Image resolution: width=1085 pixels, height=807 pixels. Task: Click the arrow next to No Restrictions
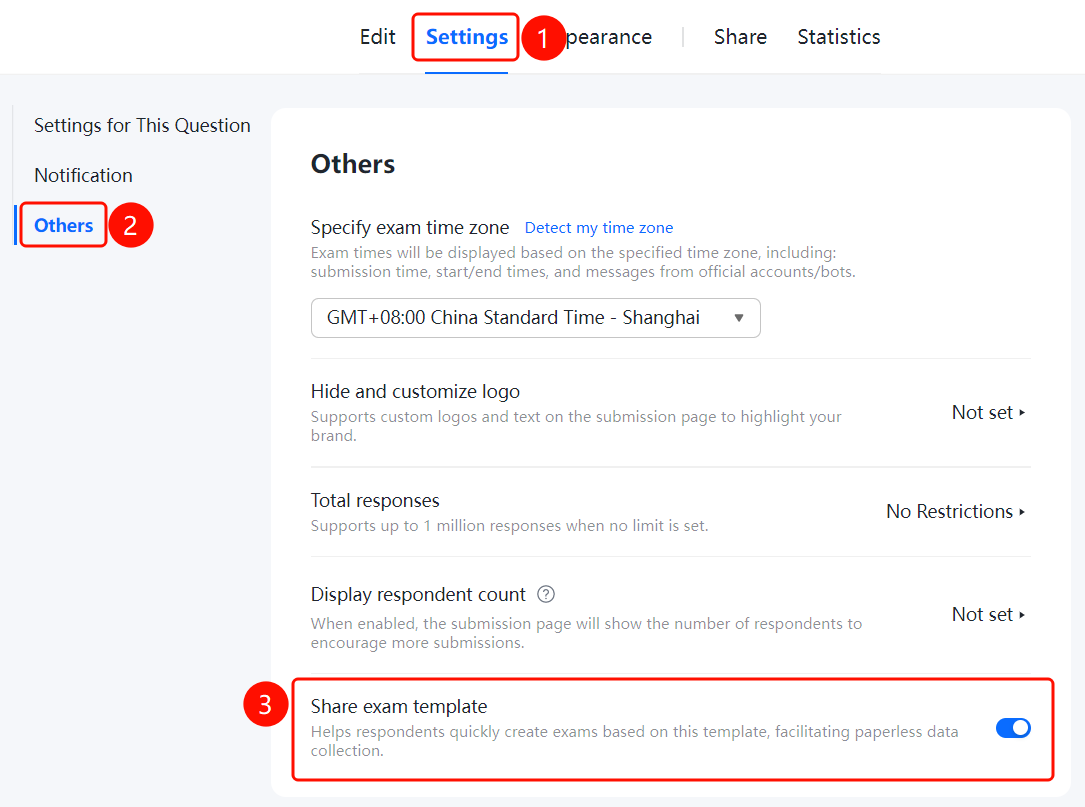1022,512
